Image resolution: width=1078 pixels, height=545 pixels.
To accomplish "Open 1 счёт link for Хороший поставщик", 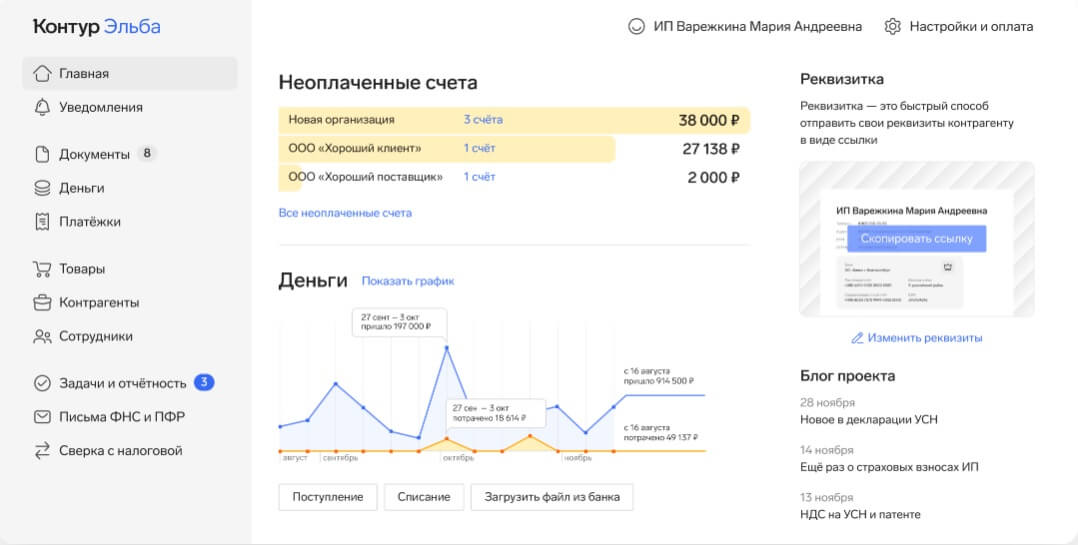I will click(479, 177).
